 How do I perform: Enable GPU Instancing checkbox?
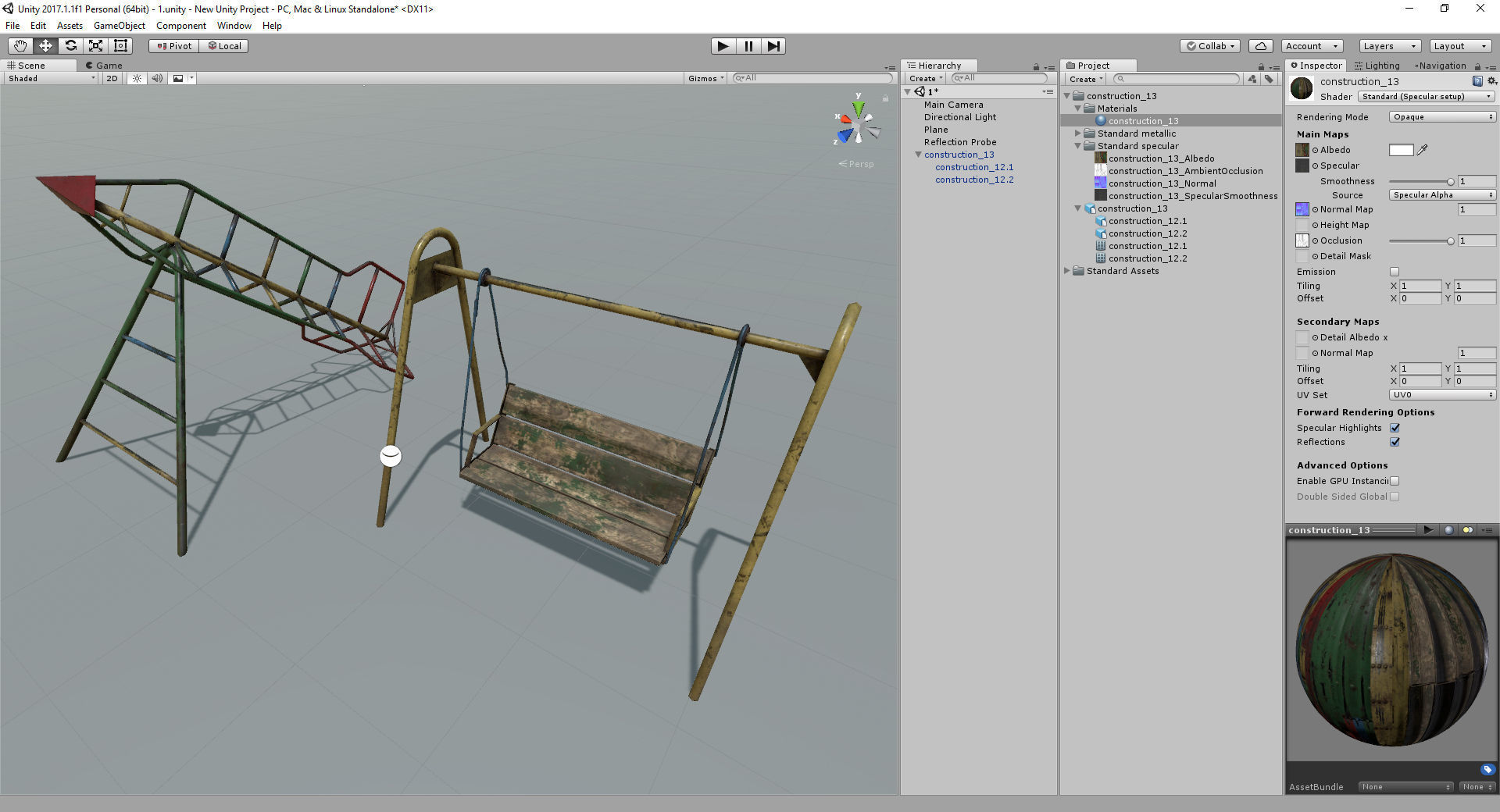pos(1395,481)
